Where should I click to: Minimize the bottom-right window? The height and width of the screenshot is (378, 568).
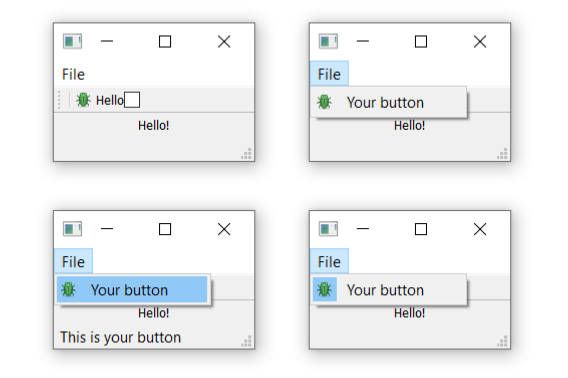tap(363, 229)
